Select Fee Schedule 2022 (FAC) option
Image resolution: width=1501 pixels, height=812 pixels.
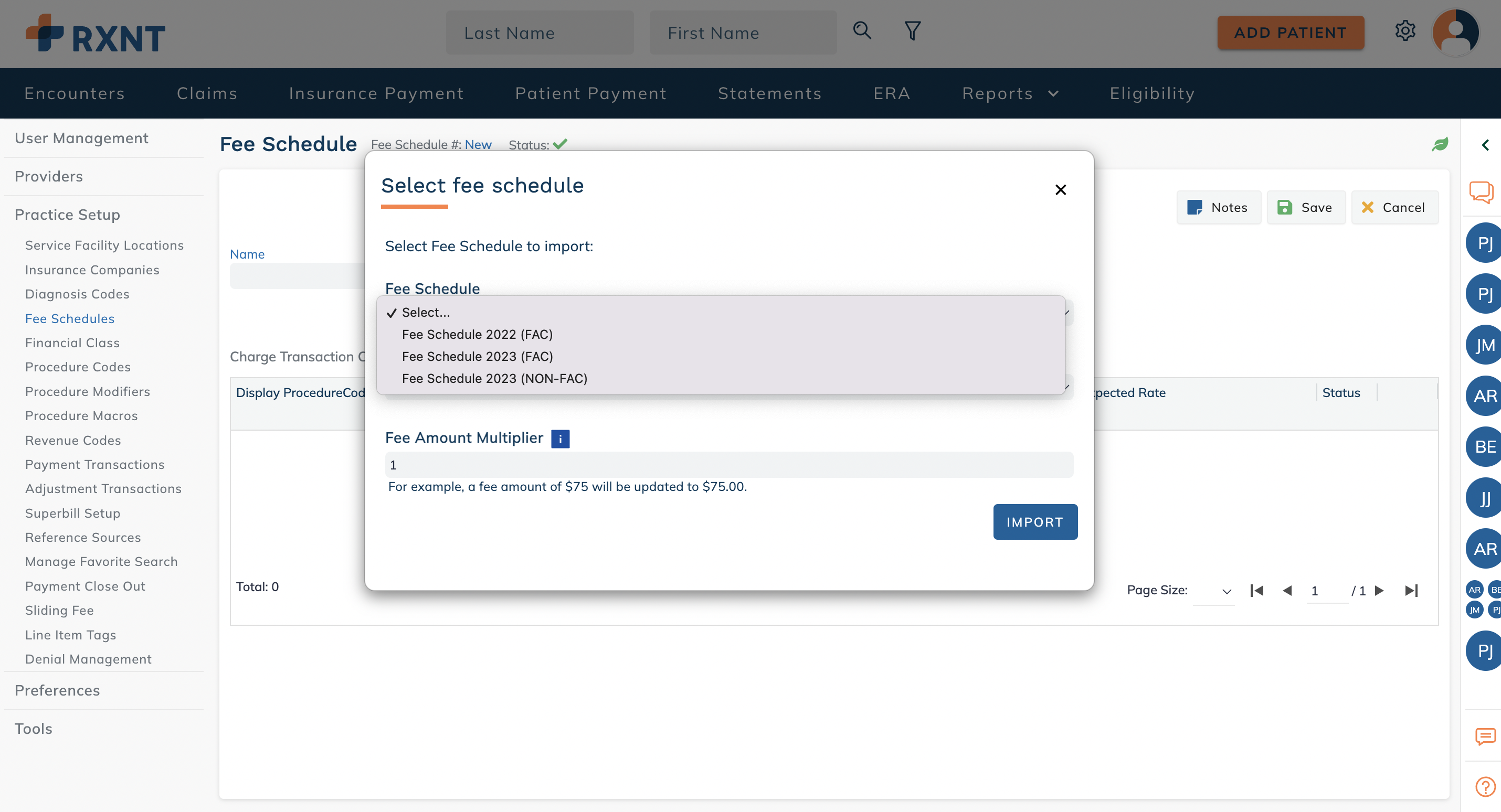tap(477, 334)
